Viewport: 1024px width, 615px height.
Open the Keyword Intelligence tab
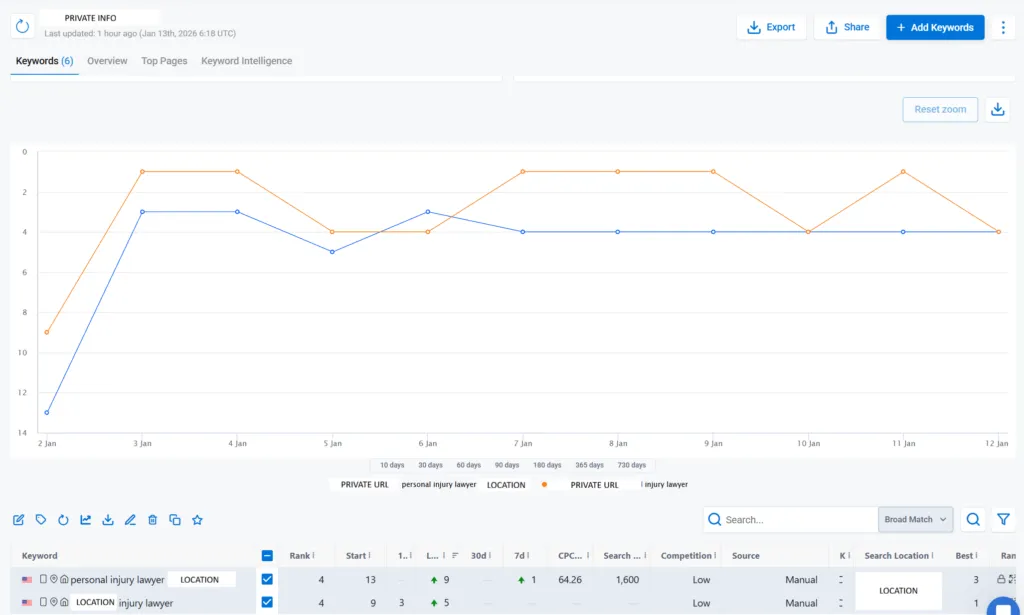point(246,61)
